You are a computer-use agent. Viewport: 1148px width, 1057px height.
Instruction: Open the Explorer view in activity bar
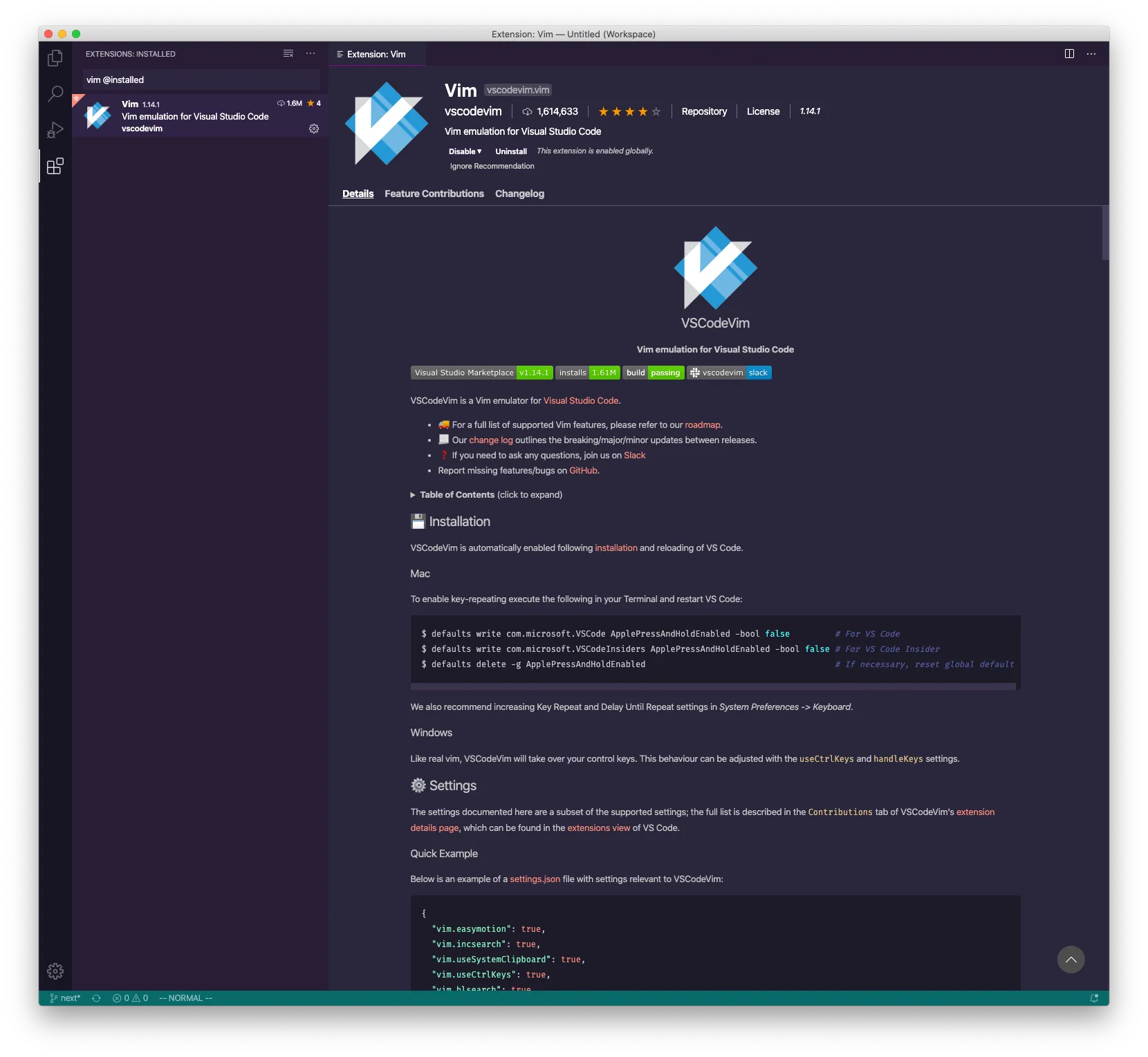coord(55,59)
